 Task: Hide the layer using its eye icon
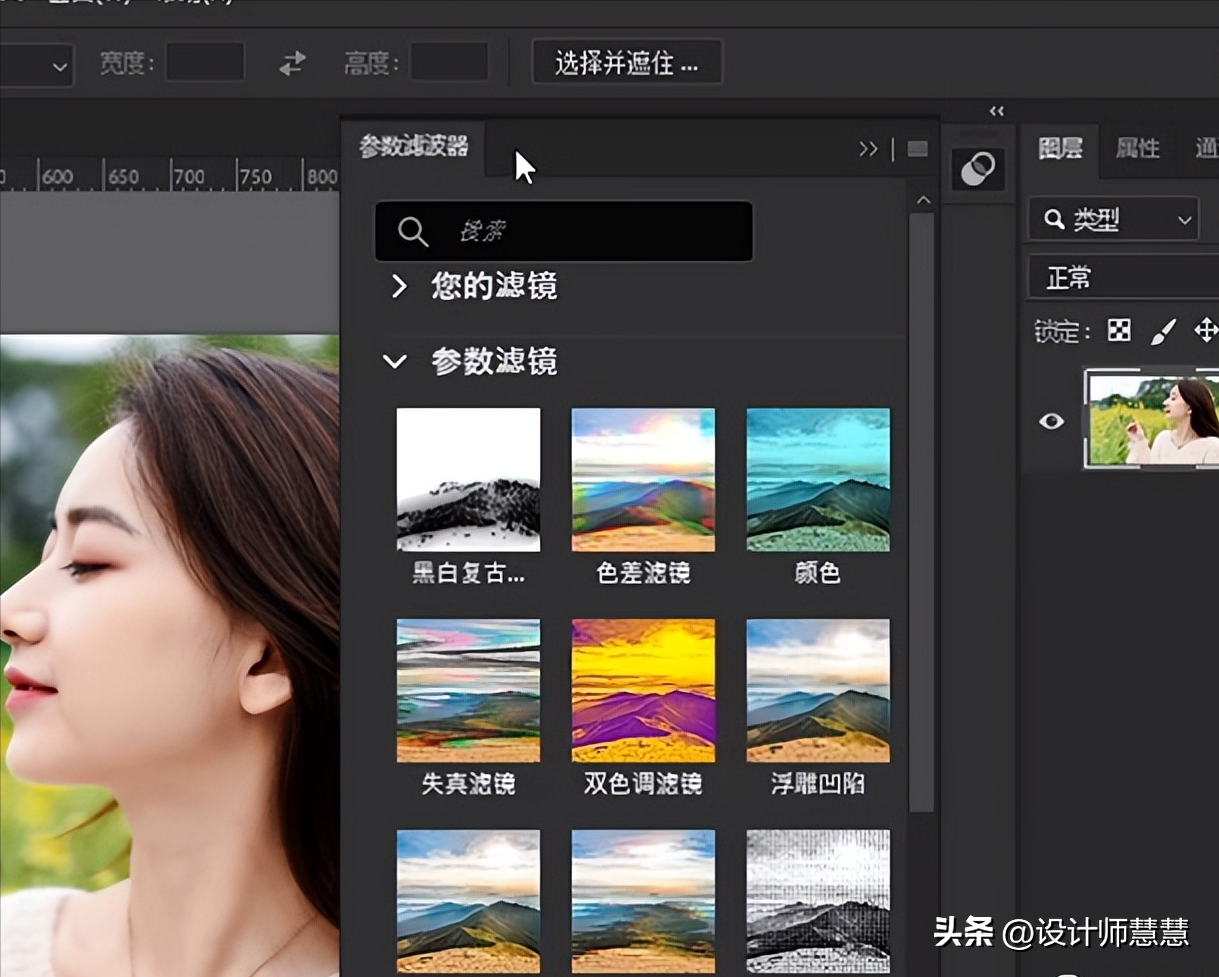pyautogui.click(x=1051, y=421)
